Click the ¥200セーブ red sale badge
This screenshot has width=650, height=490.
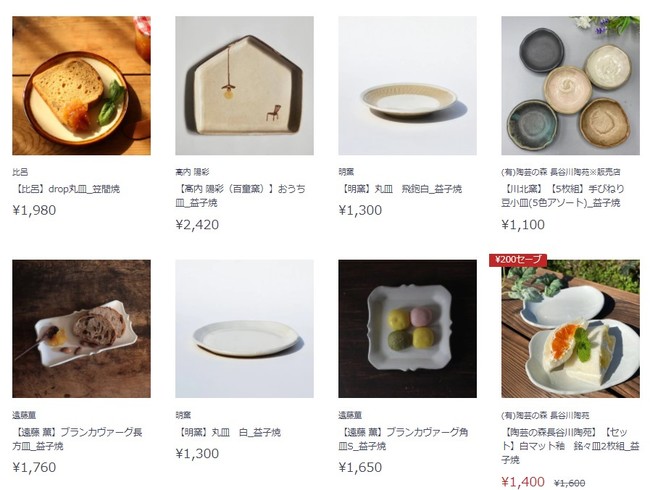point(518,260)
